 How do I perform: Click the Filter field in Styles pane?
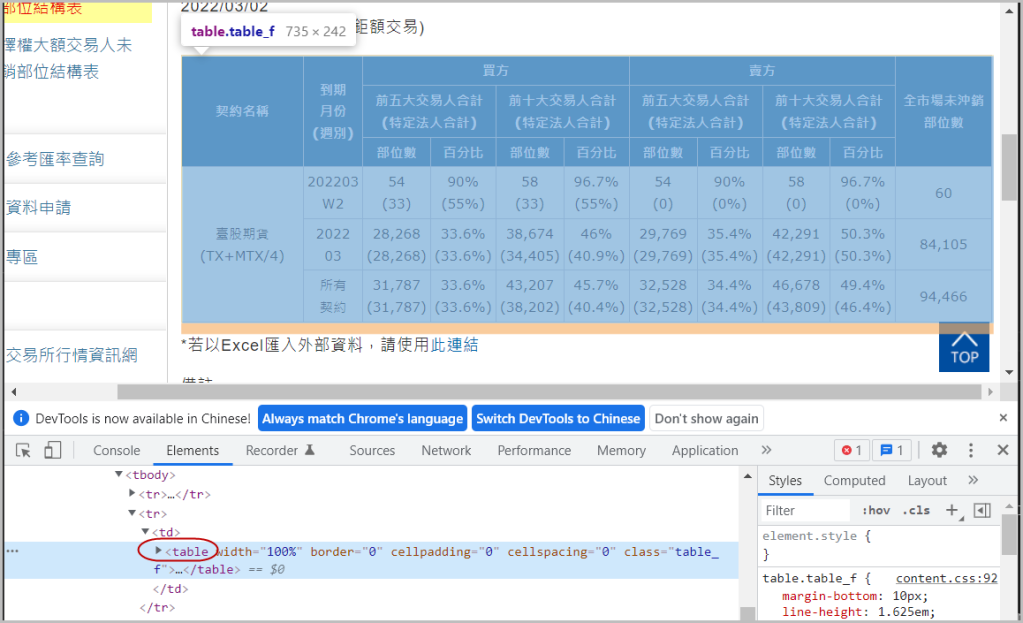(805, 510)
